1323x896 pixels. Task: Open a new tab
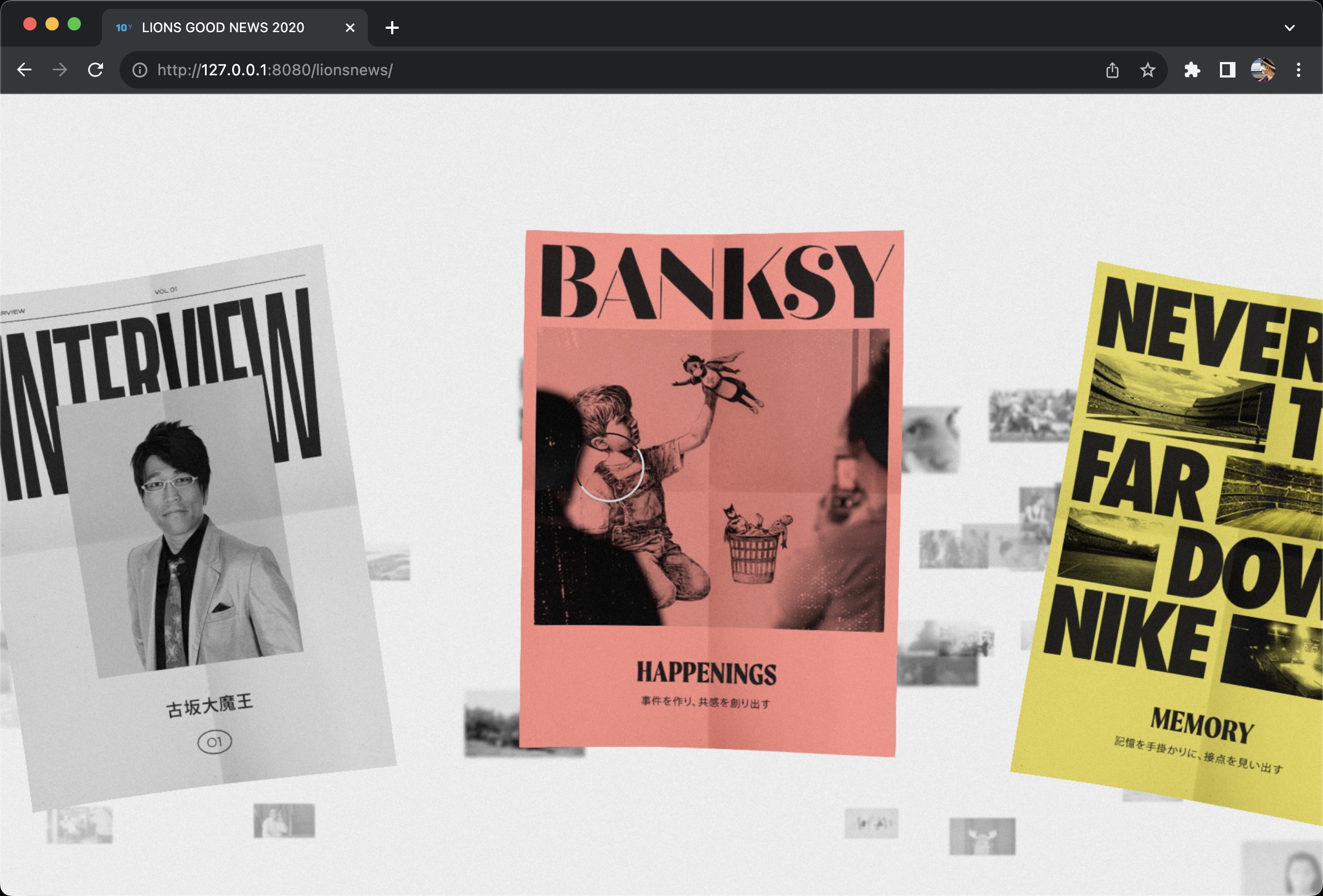coord(392,27)
